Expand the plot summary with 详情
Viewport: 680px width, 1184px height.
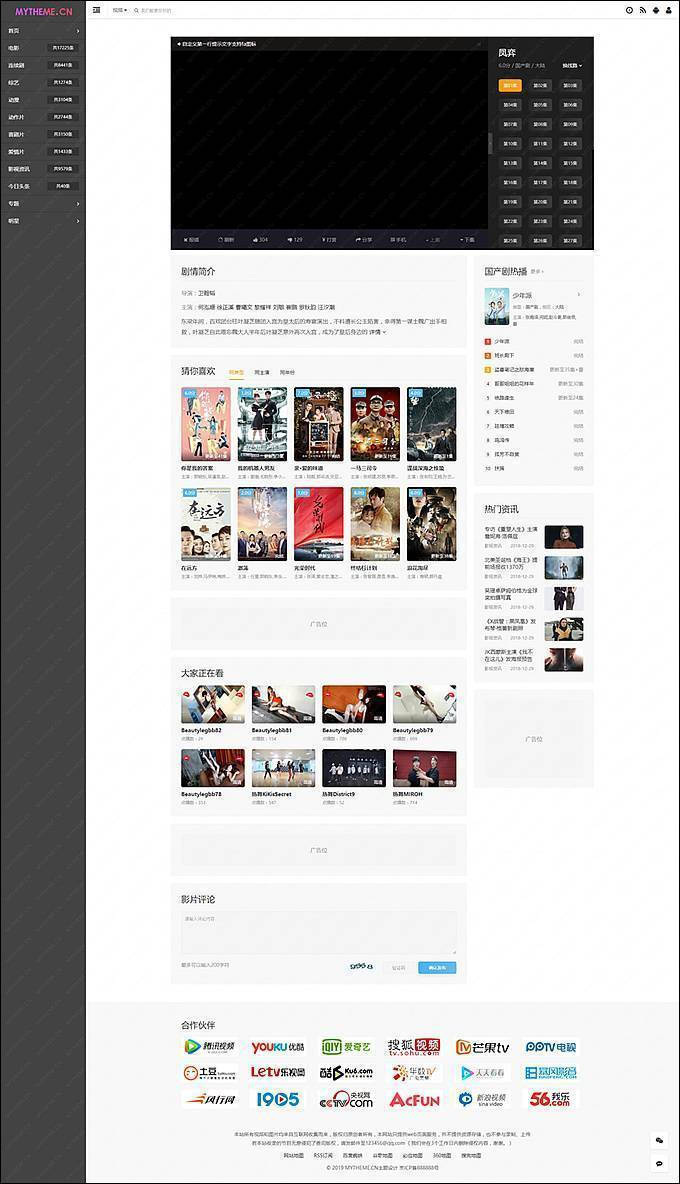click(x=377, y=332)
